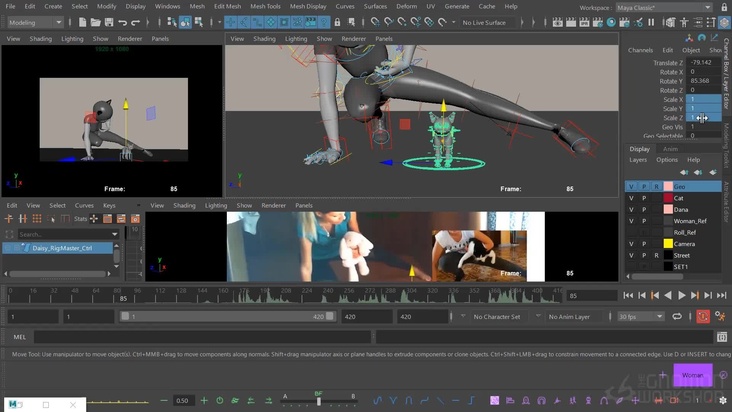Image resolution: width=732 pixels, height=412 pixels.
Task: Open the Mesh Tools menu
Action: [x=265, y=7]
